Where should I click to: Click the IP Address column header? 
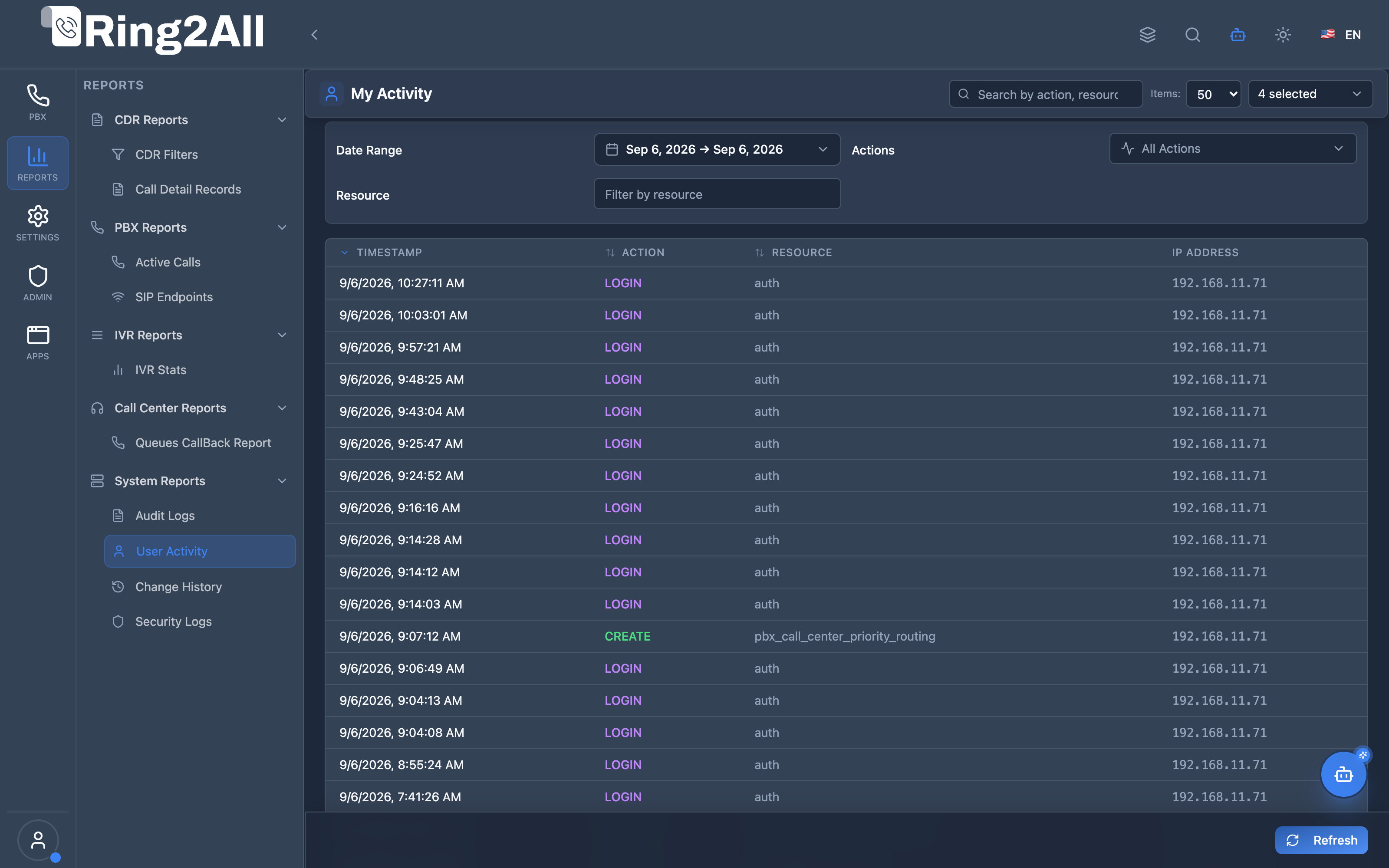tap(1205, 253)
